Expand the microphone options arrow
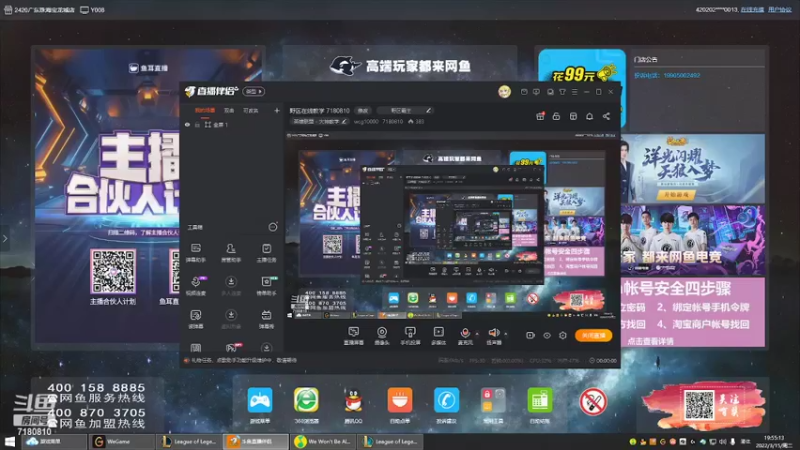Image resolution: width=800 pixels, height=450 pixels. (x=477, y=334)
